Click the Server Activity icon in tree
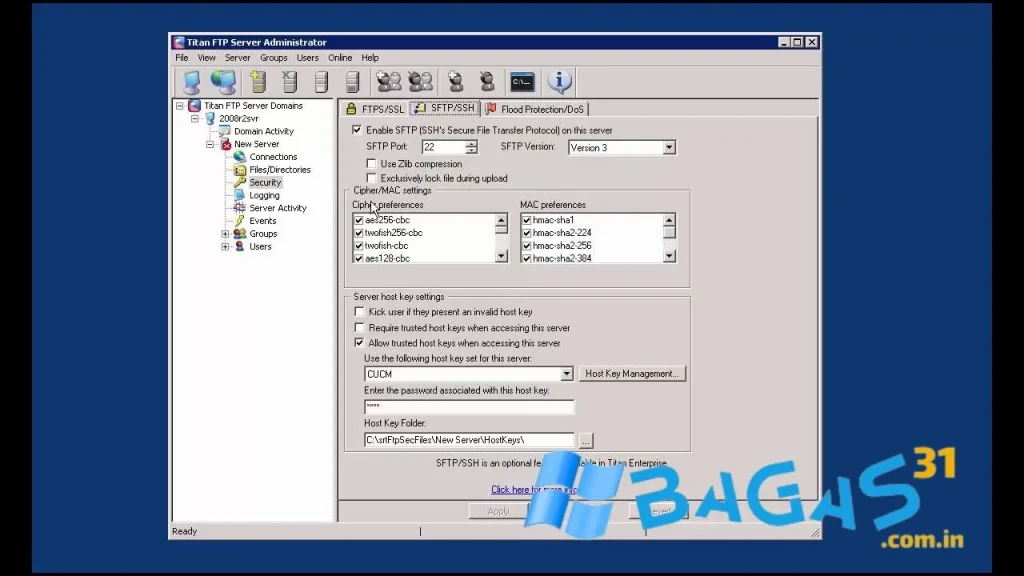Viewport: 1024px width, 576px height. pos(240,208)
